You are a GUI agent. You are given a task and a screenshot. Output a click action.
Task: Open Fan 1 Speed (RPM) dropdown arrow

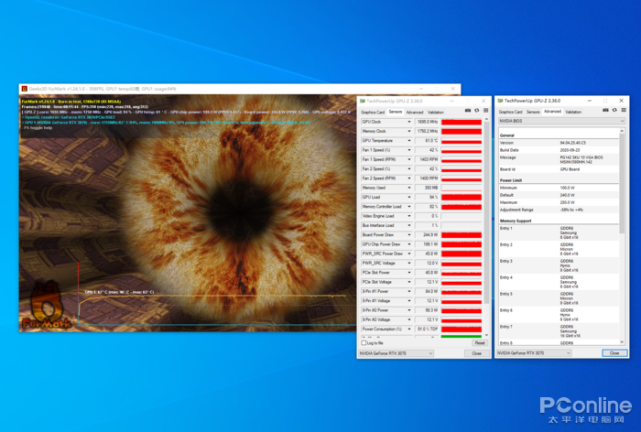tap(409, 159)
